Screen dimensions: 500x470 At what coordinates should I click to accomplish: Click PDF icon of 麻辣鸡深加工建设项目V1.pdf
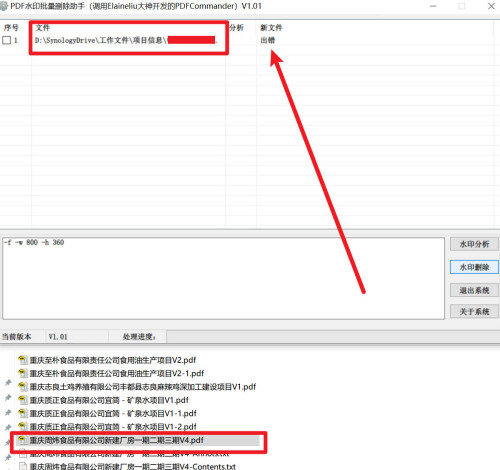coord(23,386)
